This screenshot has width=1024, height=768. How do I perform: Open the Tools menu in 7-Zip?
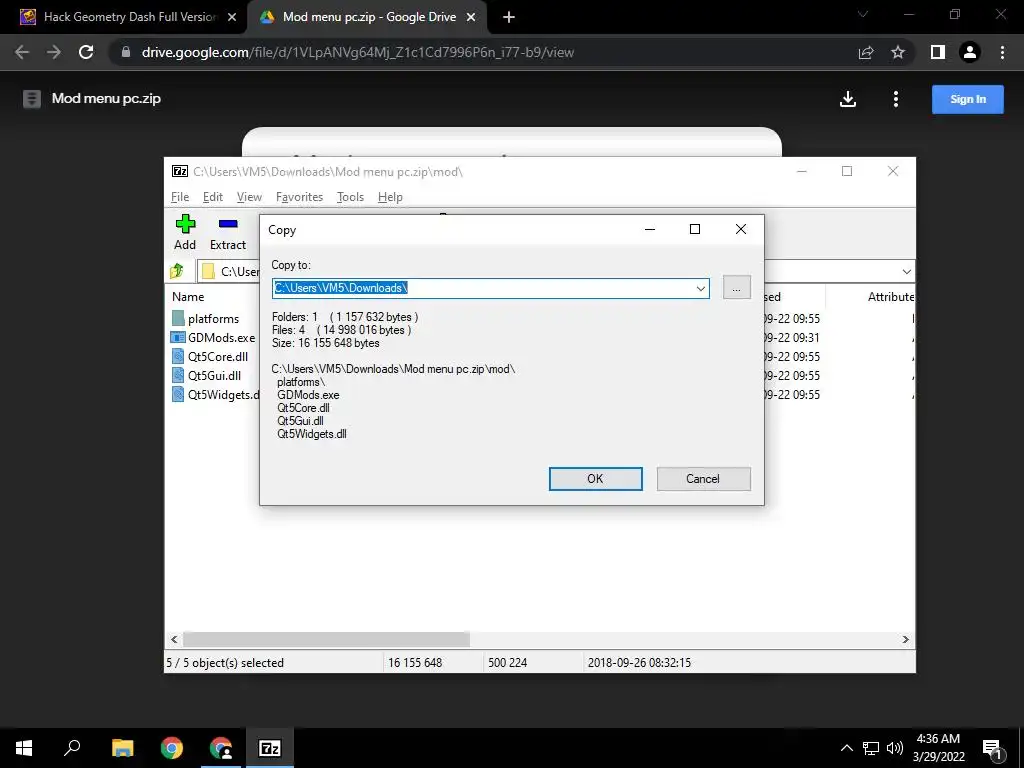pos(350,197)
